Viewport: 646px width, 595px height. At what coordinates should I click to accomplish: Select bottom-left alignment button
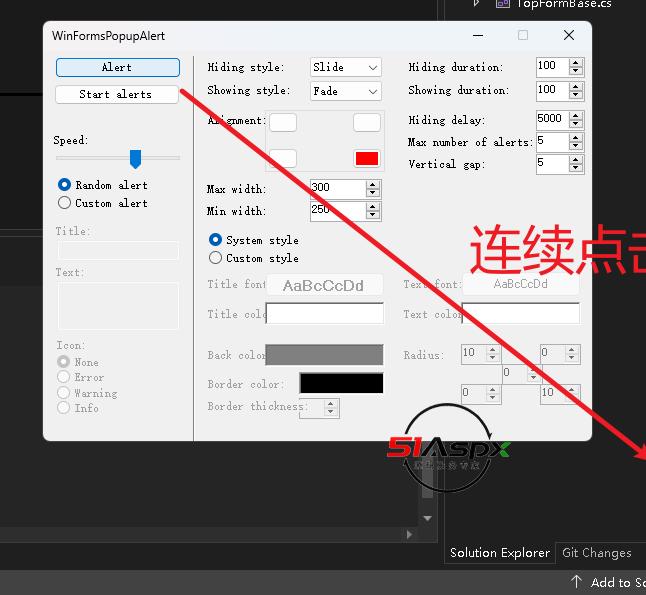[283, 158]
